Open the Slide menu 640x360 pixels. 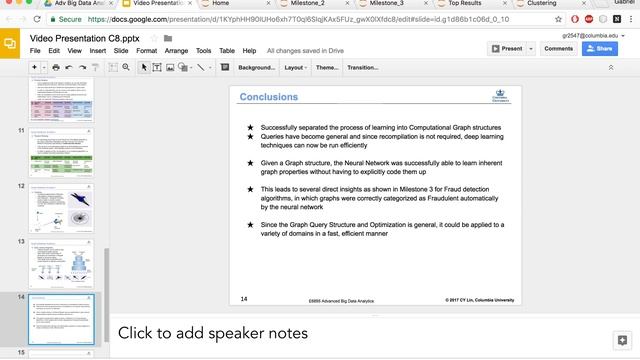pyautogui.click(x=121, y=51)
